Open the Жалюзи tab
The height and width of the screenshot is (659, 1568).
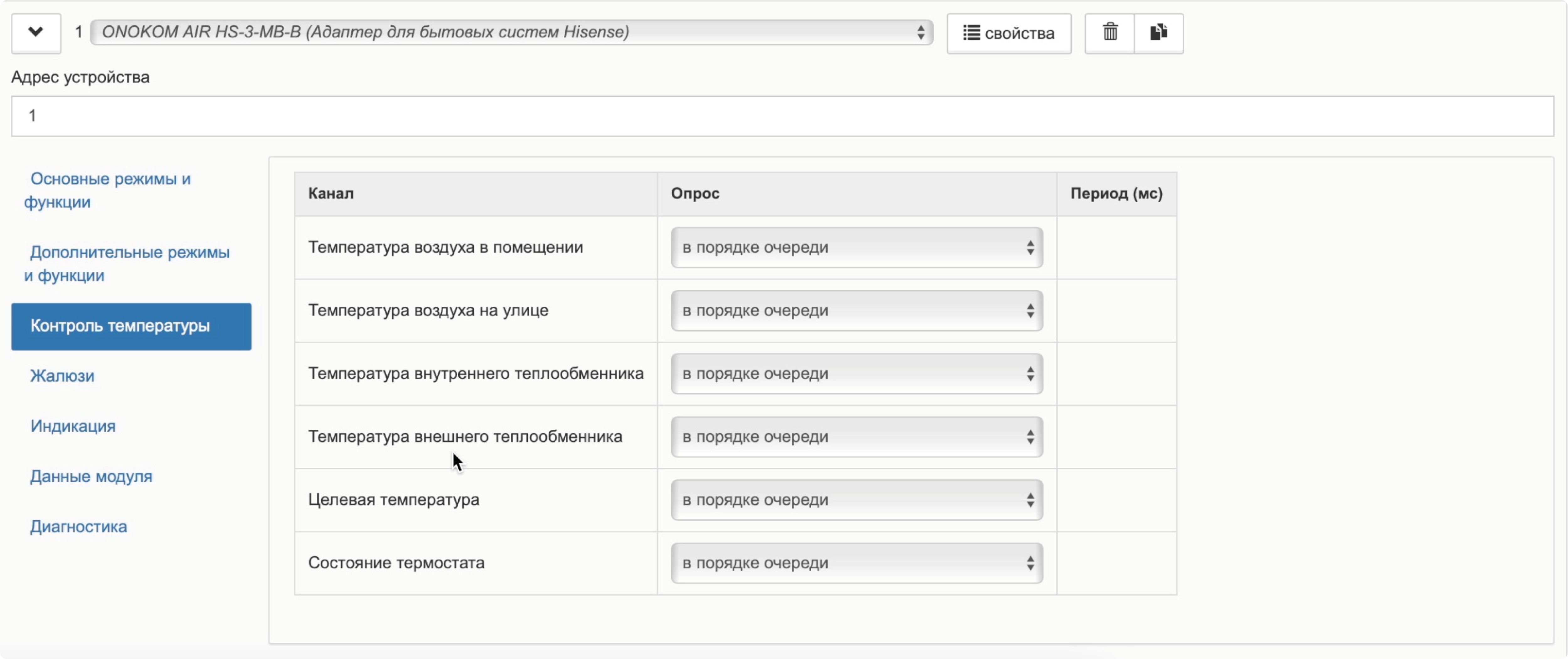[x=62, y=375]
